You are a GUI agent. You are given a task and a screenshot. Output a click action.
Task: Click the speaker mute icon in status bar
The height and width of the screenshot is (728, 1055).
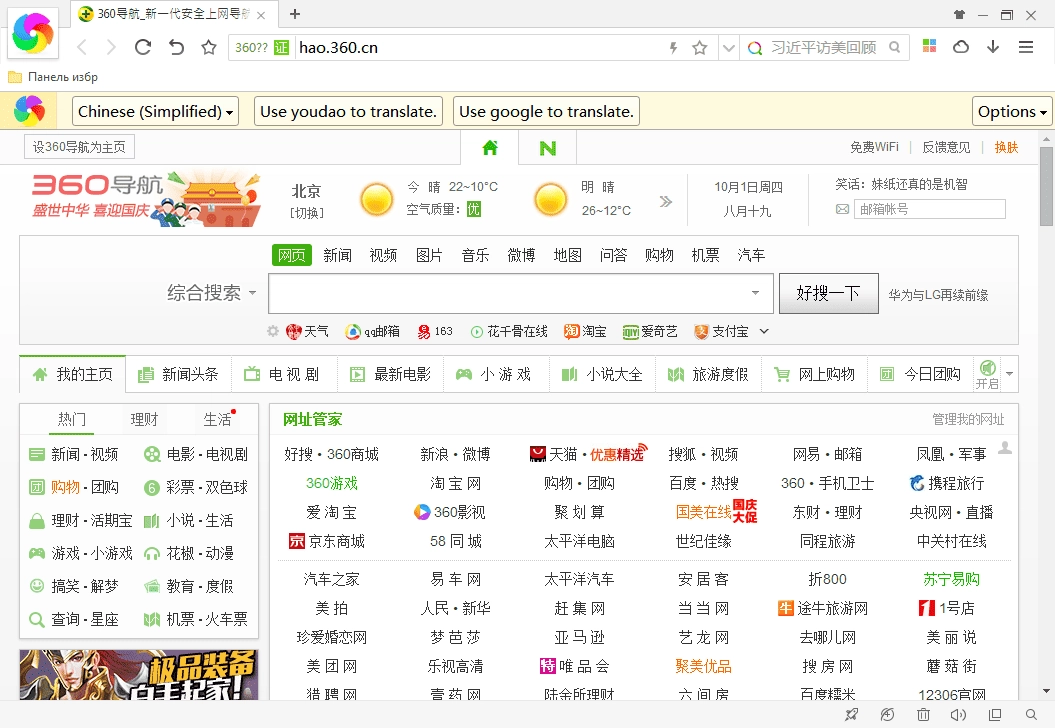958,715
